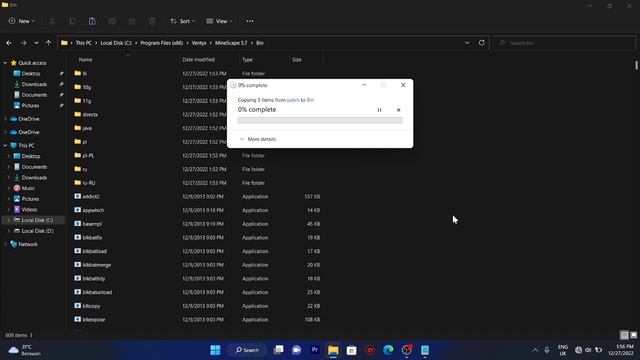
Task: Pause the copy operation
Action: pyautogui.click(x=379, y=110)
